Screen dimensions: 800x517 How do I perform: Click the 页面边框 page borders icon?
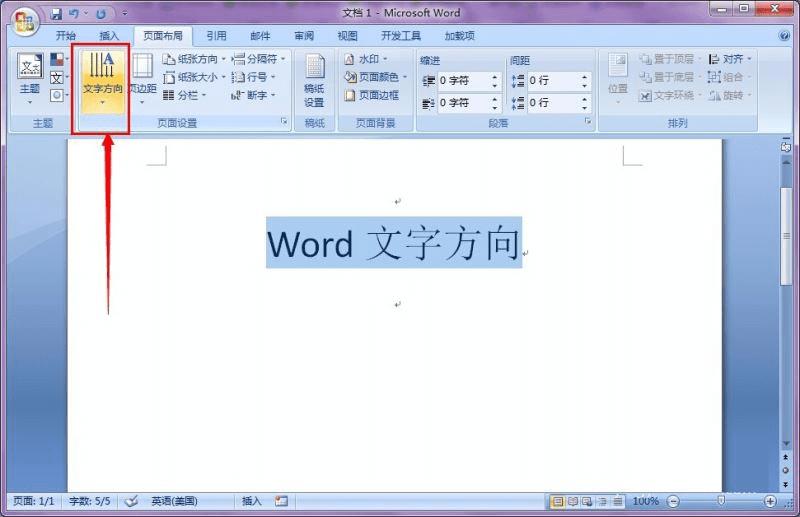(372, 95)
